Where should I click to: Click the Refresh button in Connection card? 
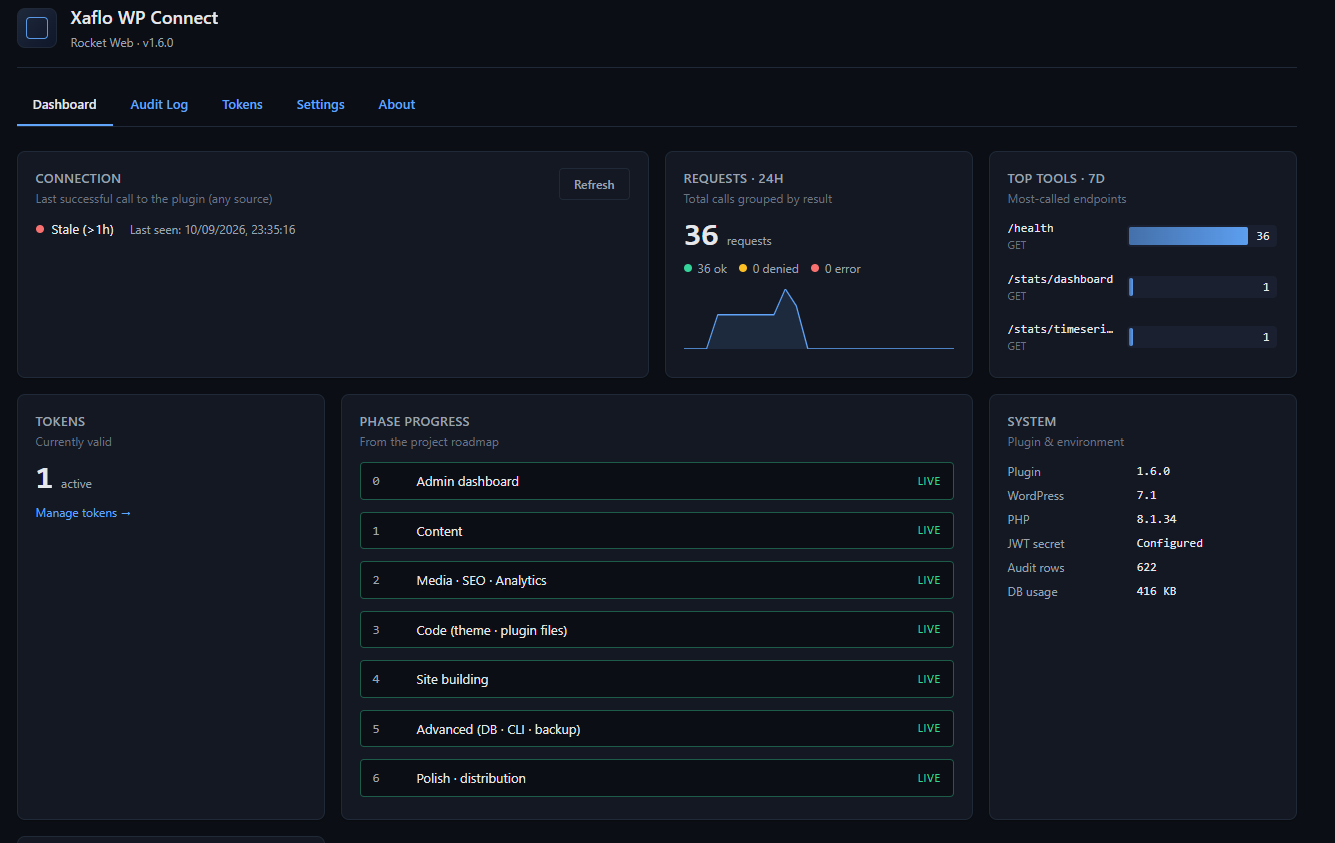tap(594, 184)
